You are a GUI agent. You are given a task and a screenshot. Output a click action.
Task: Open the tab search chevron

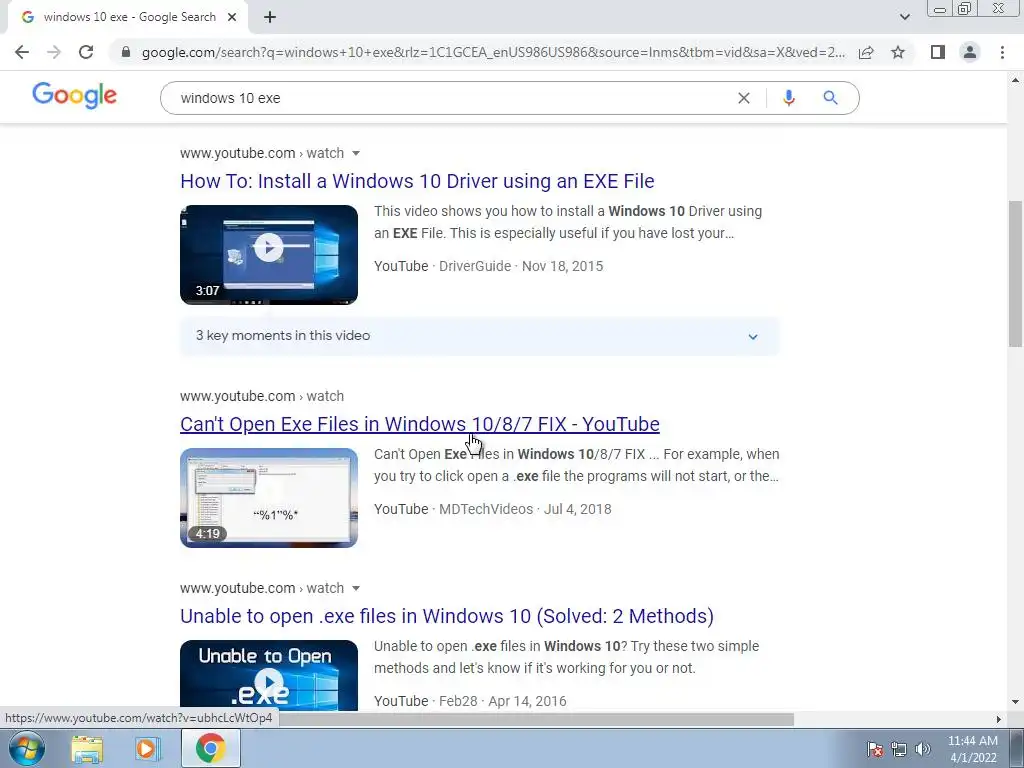pyautogui.click(x=904, y=17)
